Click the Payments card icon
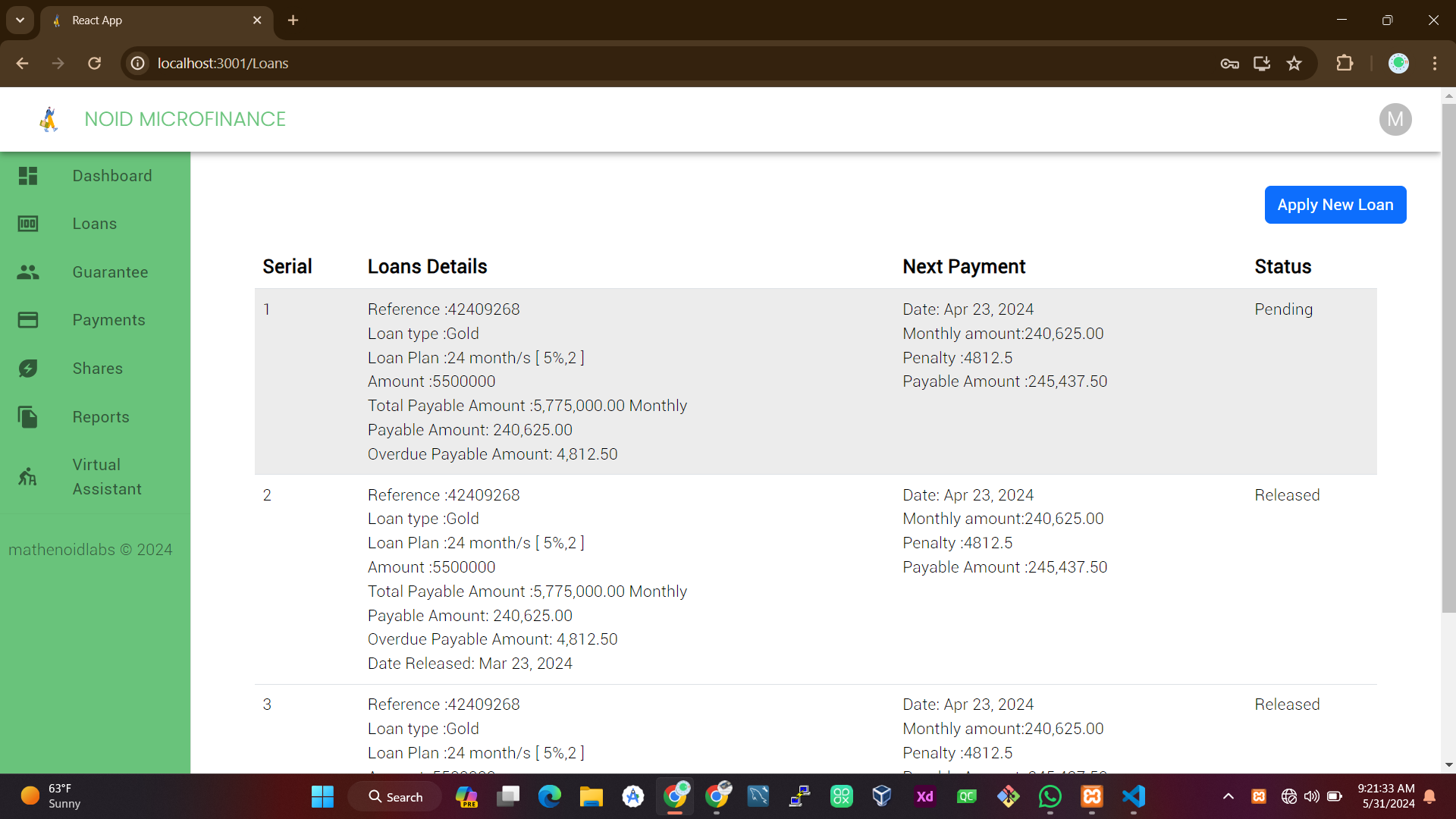 click(x=28, y=320)
